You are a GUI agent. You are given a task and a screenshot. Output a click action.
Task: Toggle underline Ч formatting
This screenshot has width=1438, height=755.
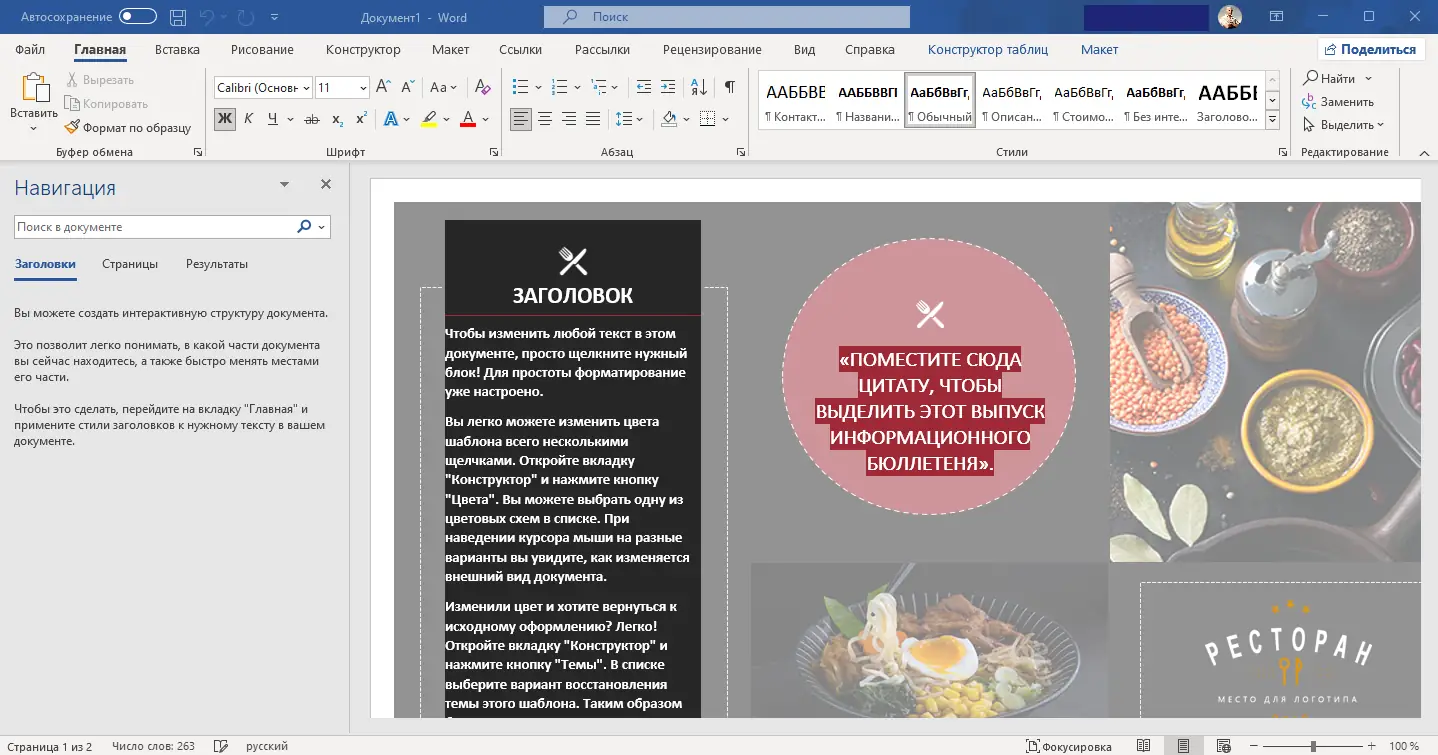click(x=271, y=119)
